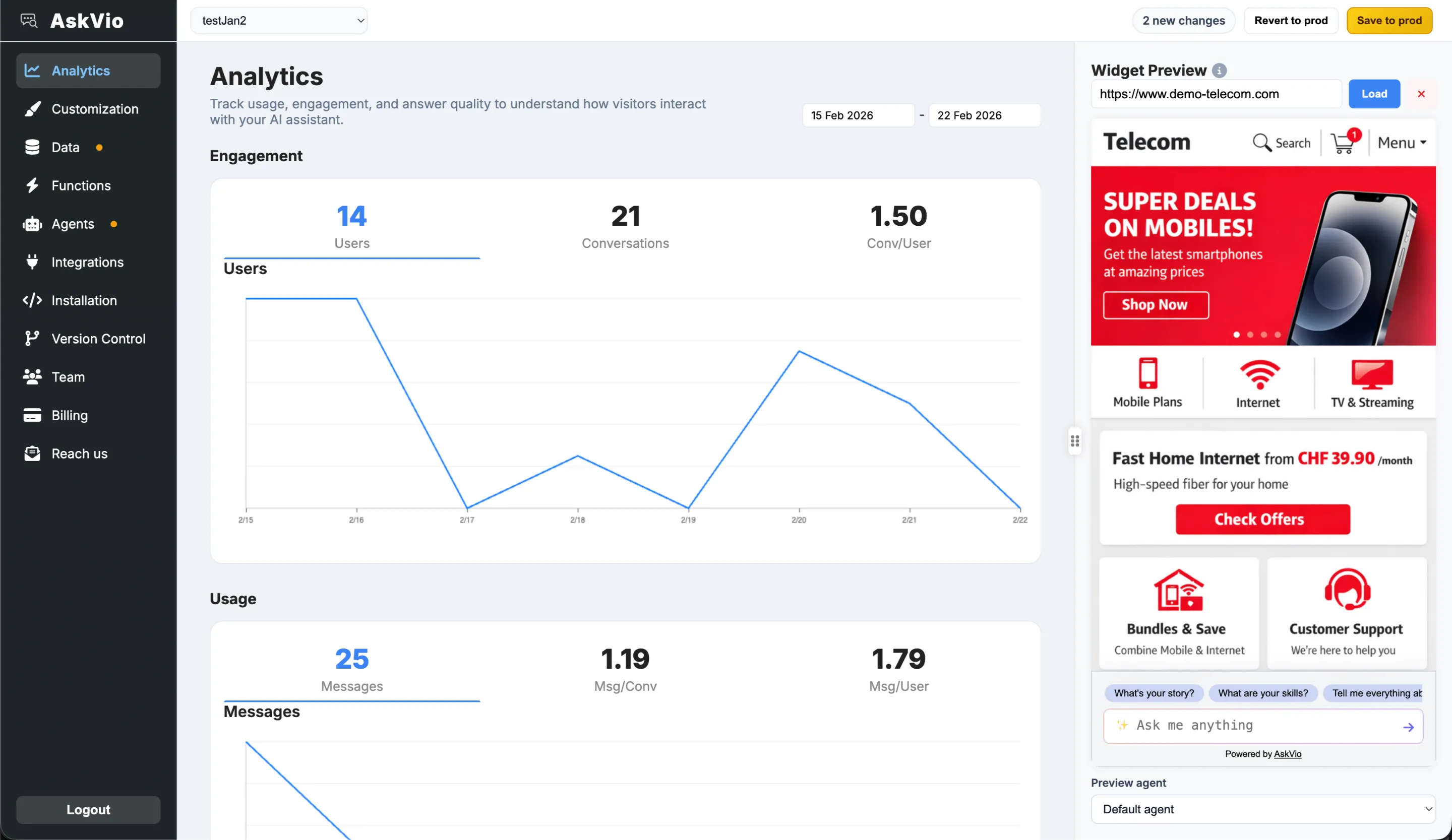The image size is (1452, 840).
Task: Click the Integrations icon in the sidebar
Action: [32, 262]
